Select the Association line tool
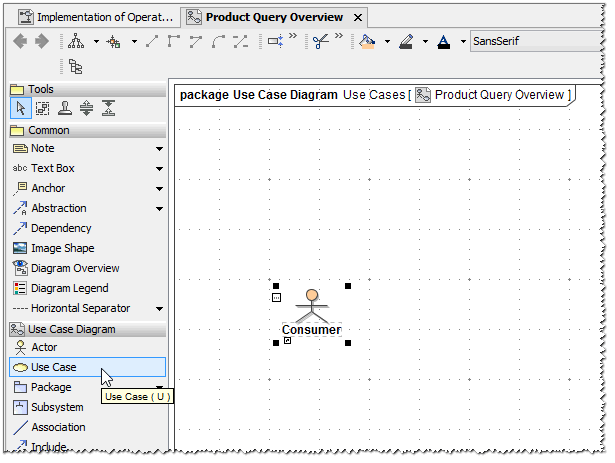This screenshot has height=463, width=615. [x=57, y=427]
